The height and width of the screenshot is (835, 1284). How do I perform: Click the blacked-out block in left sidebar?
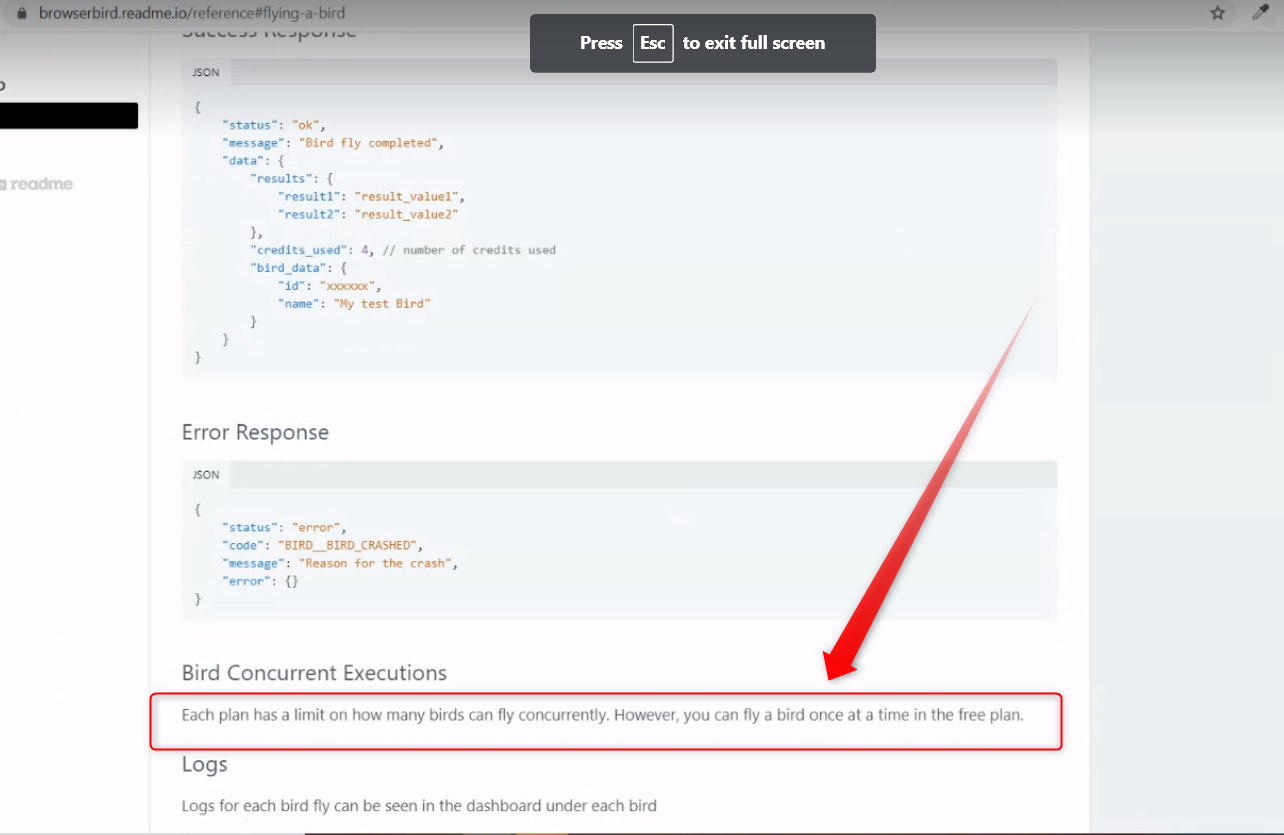[68, 116]
